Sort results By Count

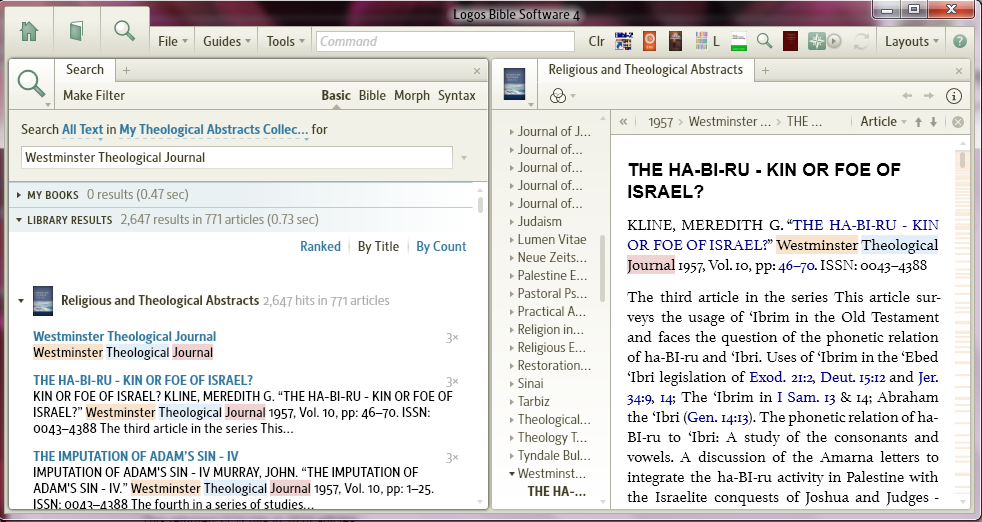click(x=441, y=246)
